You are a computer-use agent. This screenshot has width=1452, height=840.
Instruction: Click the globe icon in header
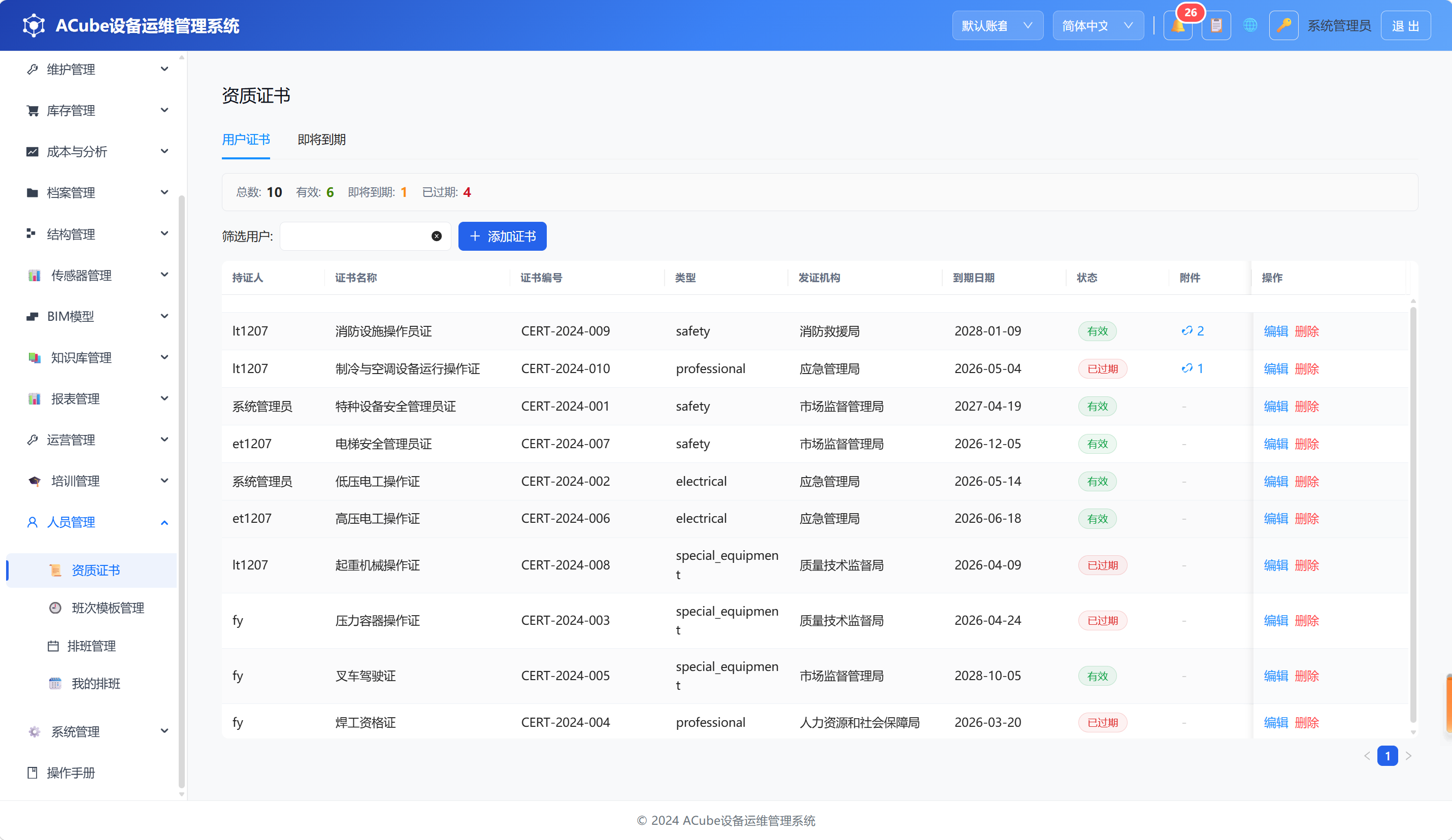point(1250,26)
